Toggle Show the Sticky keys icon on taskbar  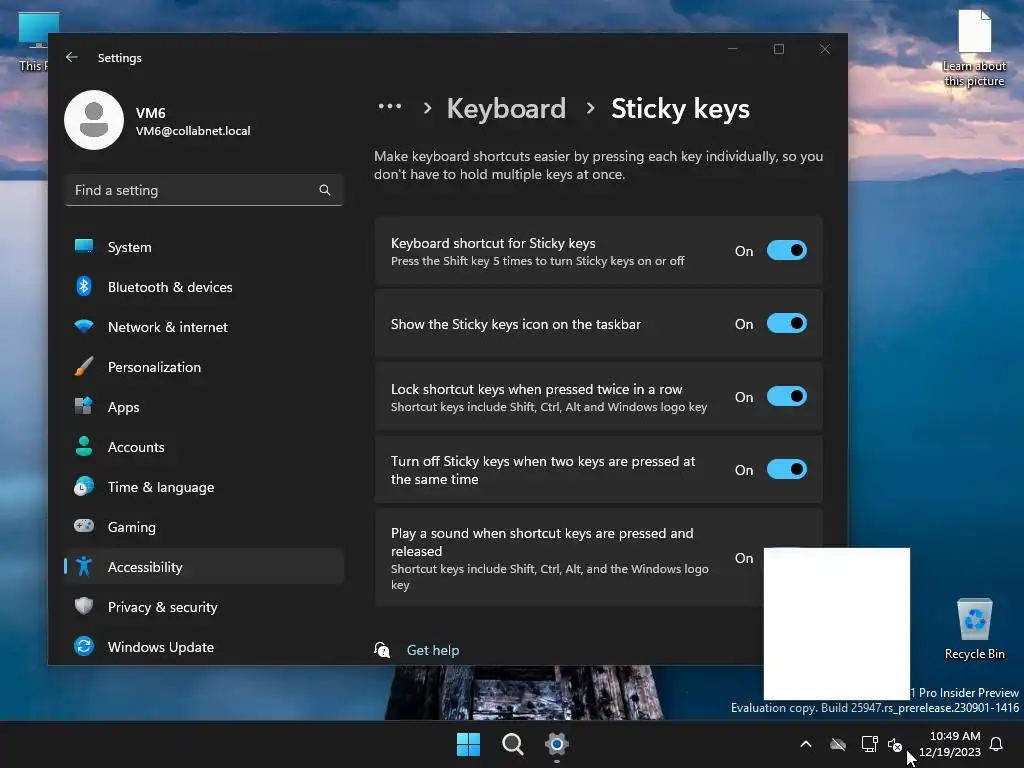tap(786, 323)
